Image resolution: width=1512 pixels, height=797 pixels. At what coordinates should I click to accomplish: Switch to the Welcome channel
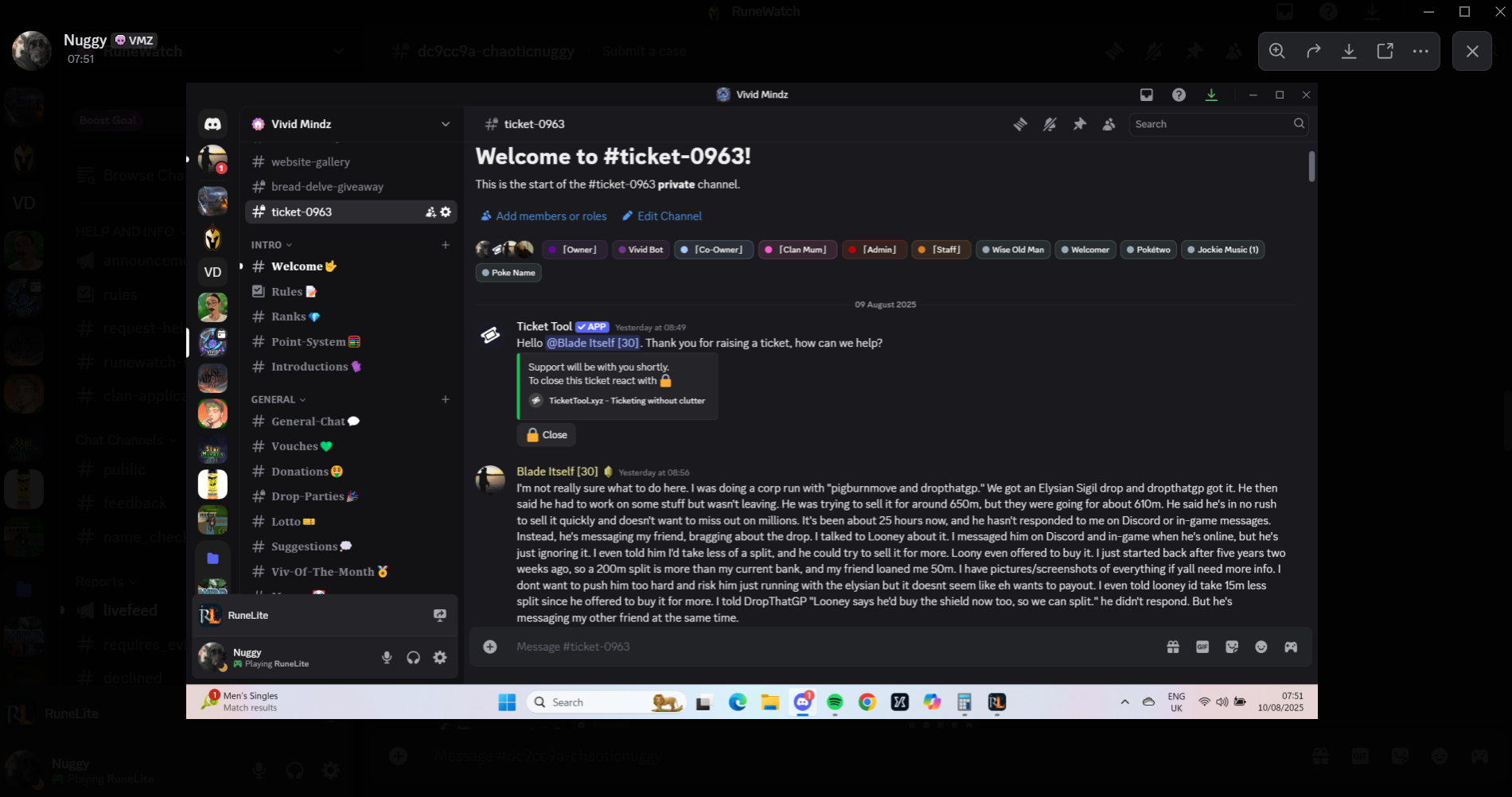[x=351, y=266]
